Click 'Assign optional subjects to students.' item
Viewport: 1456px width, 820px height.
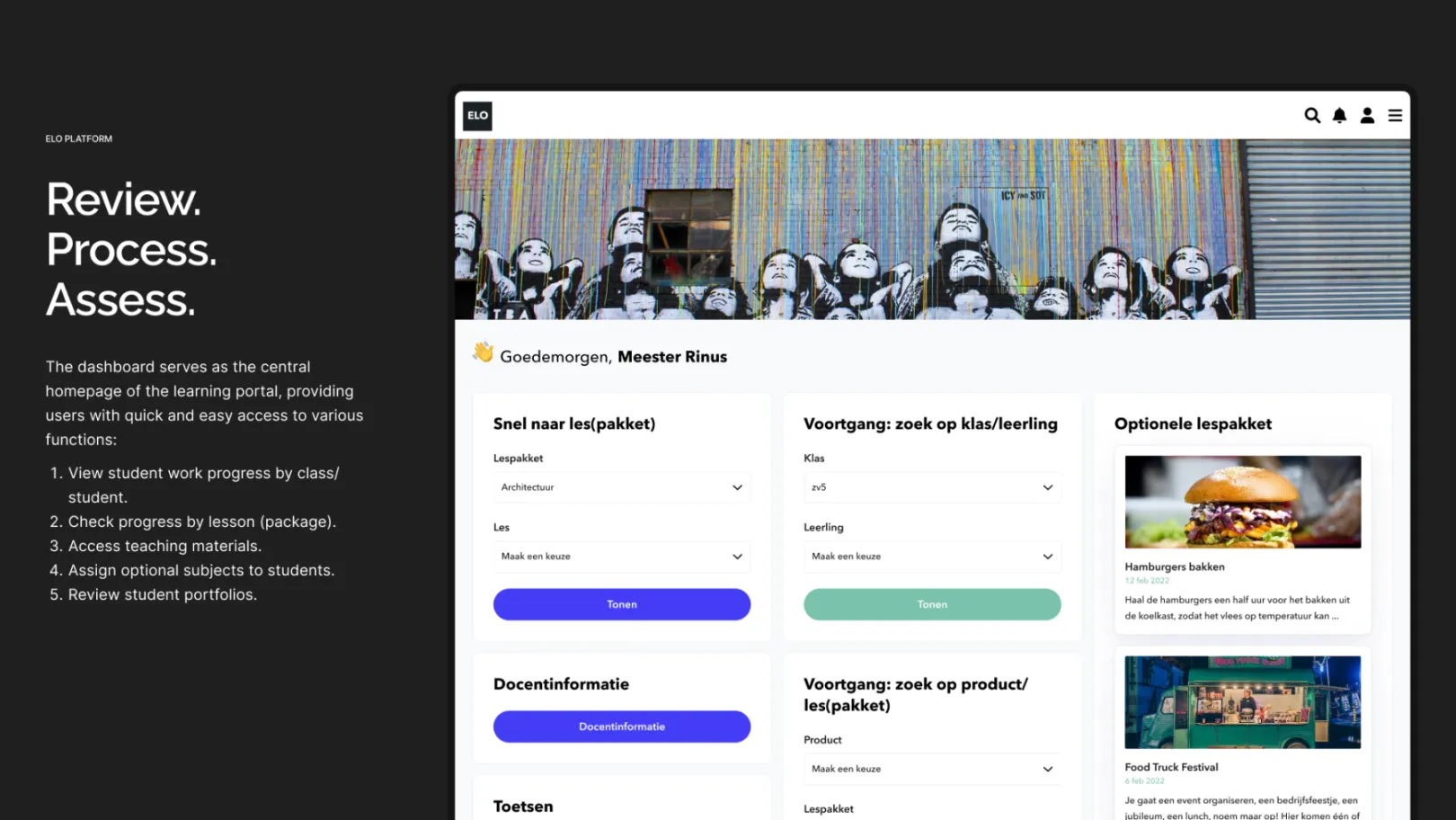201,570
